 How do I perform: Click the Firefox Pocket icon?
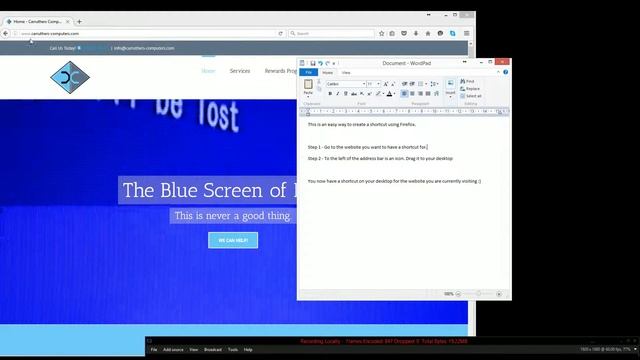pos(404,33)
